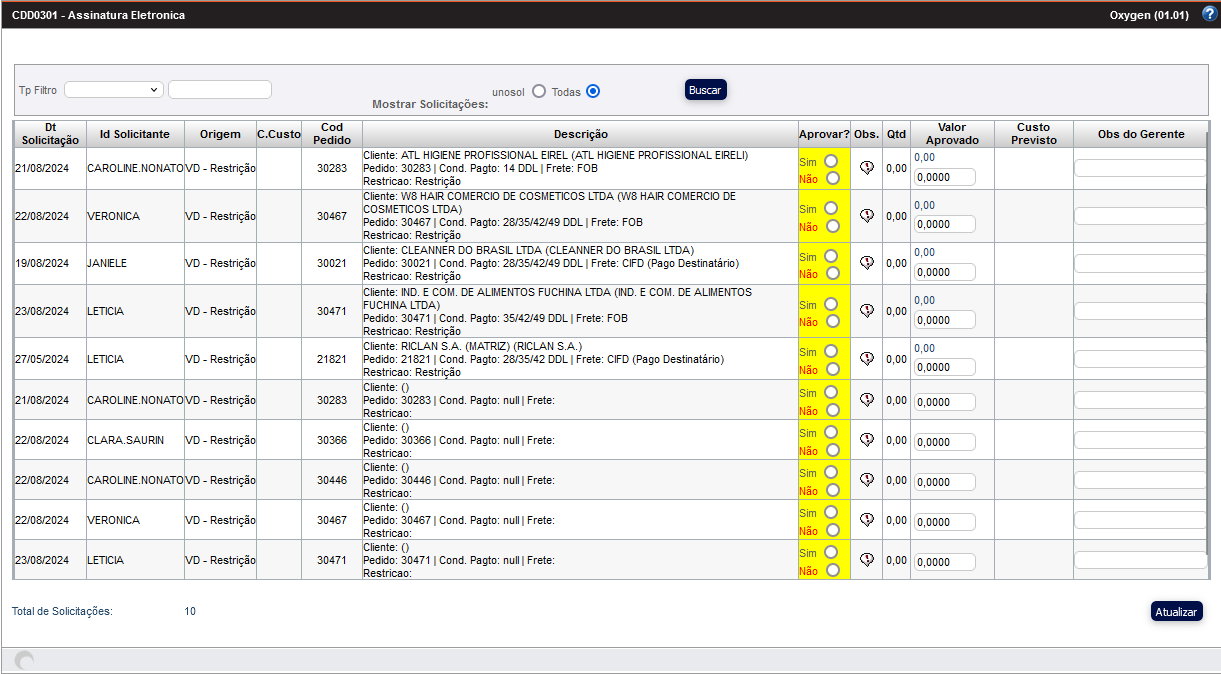This screenshot has height=674, width=1221.
Task: Click Obs do Gerente field for order 30021
Action: coord(1140,264)
